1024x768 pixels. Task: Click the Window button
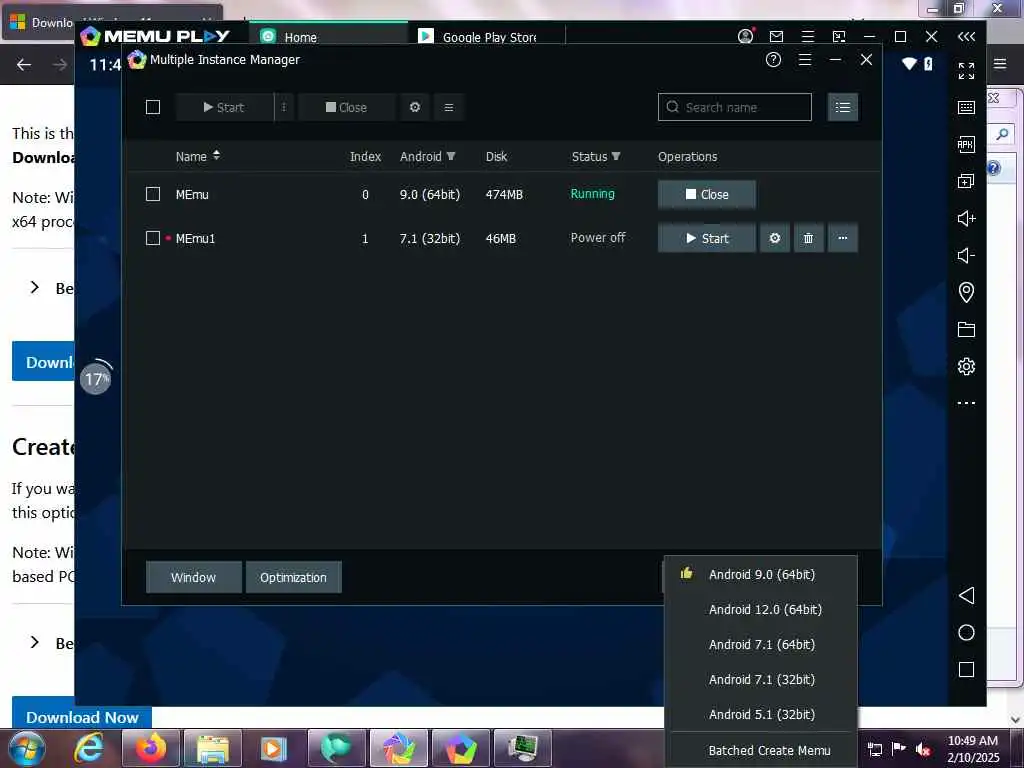(193, 577)
